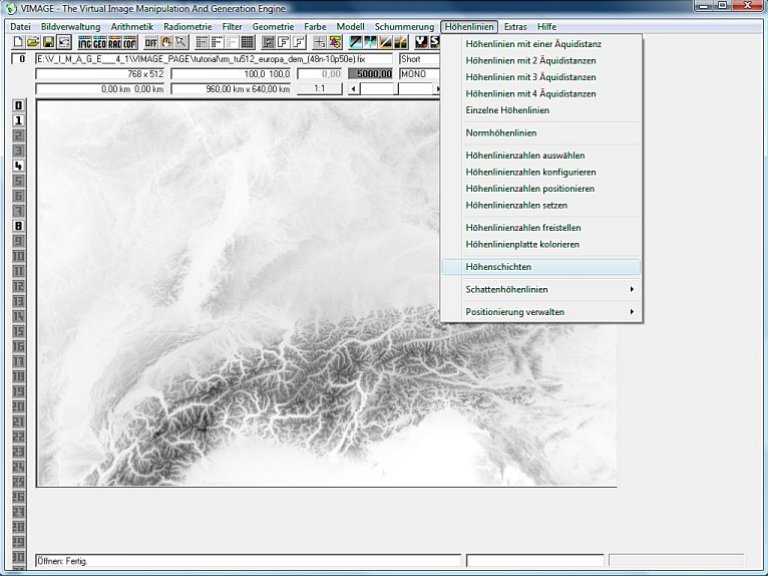Viewport: 768px width, 576px height.
Task: Click the save disk icon
Action: pyautogui.click(x=47, y=43)
